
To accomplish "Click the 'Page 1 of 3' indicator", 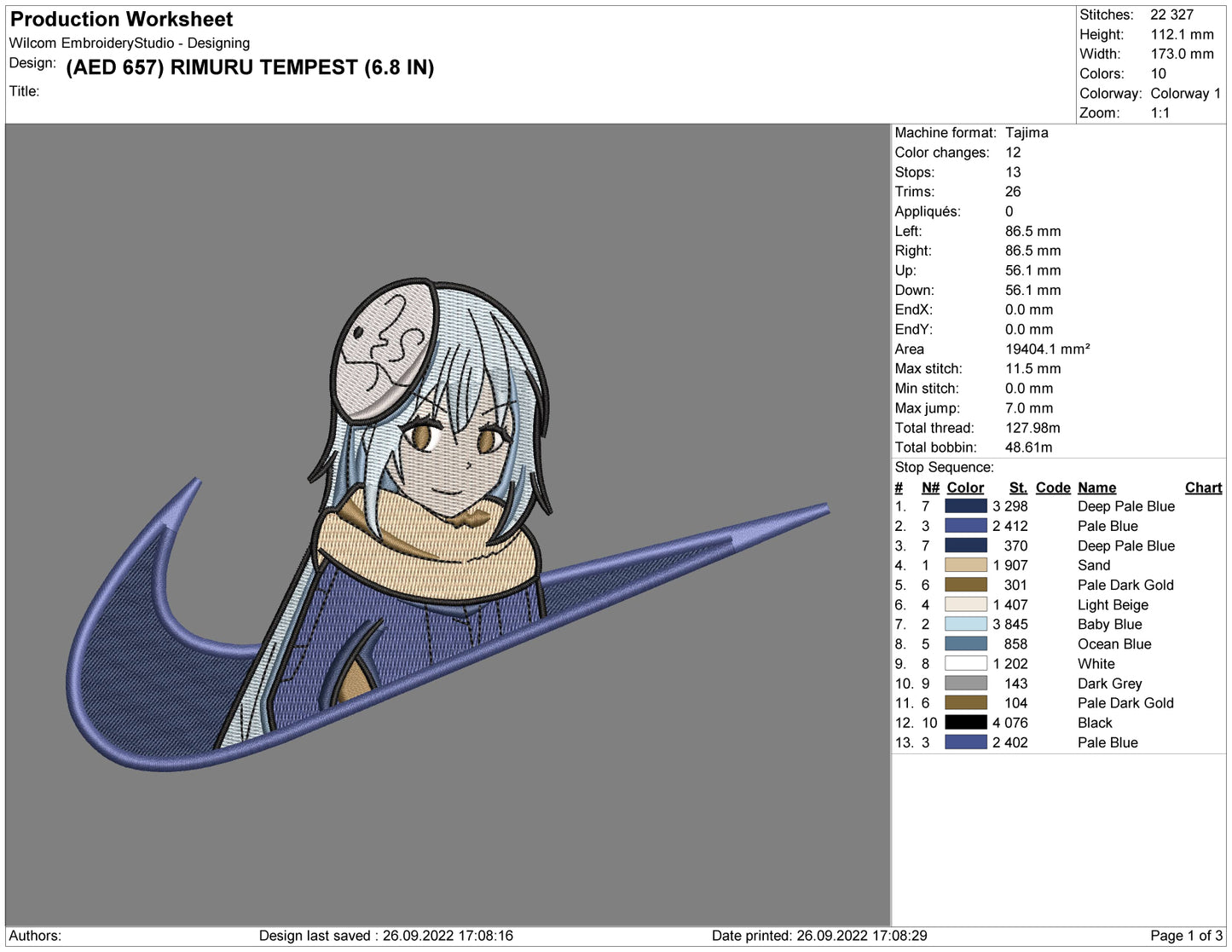I will (x=1186, y=935).
